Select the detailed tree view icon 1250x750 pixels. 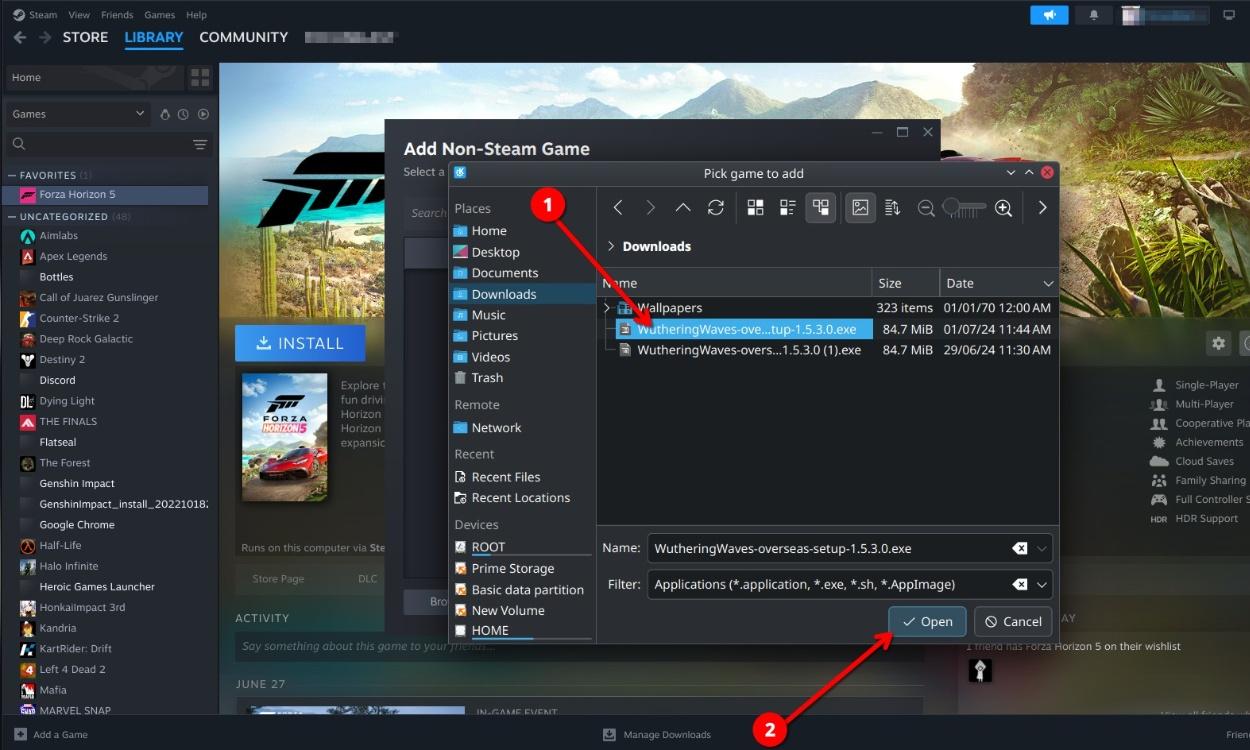pos(820,208)
